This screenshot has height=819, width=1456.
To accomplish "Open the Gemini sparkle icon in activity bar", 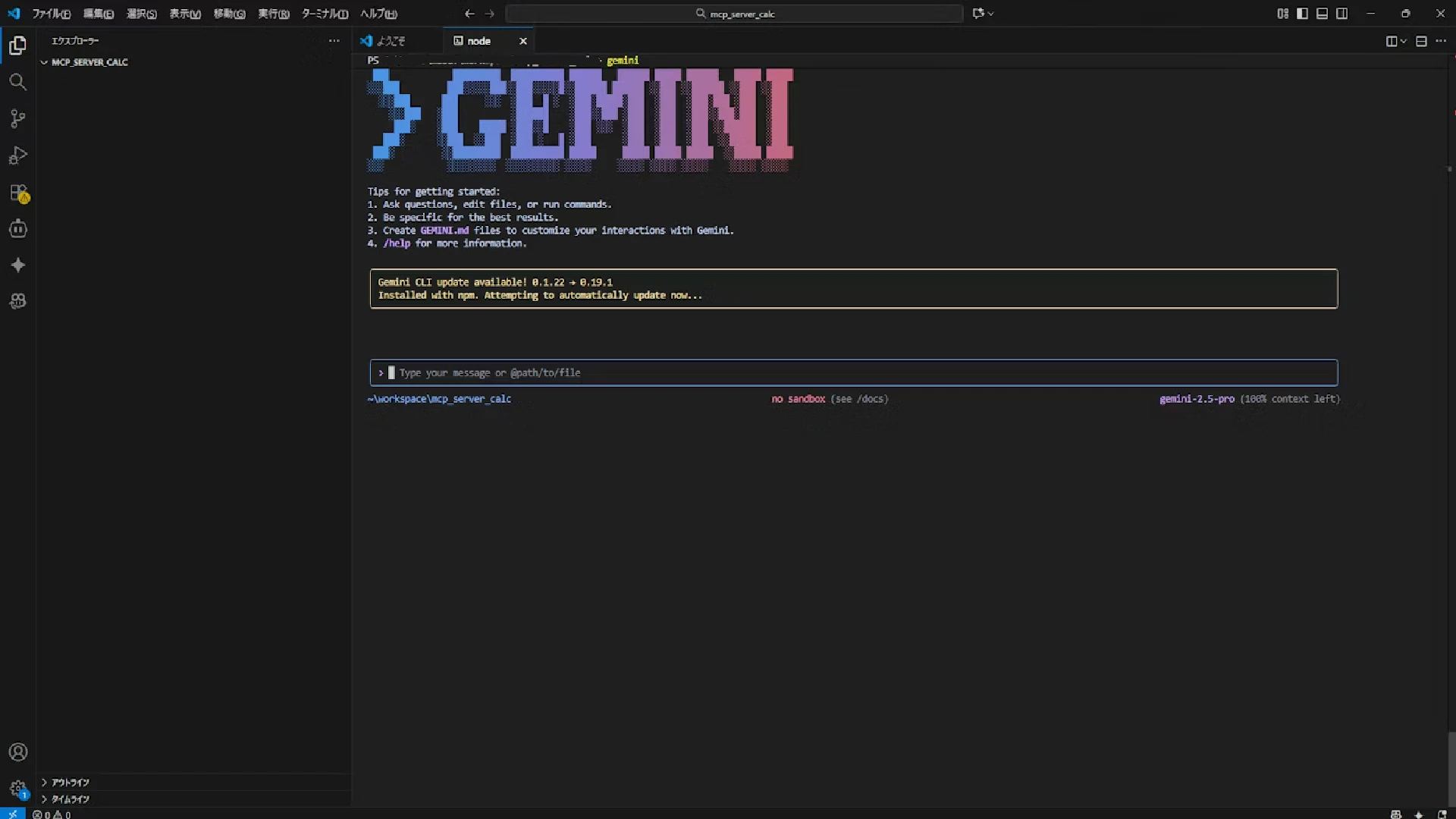I will coord(17,265).
